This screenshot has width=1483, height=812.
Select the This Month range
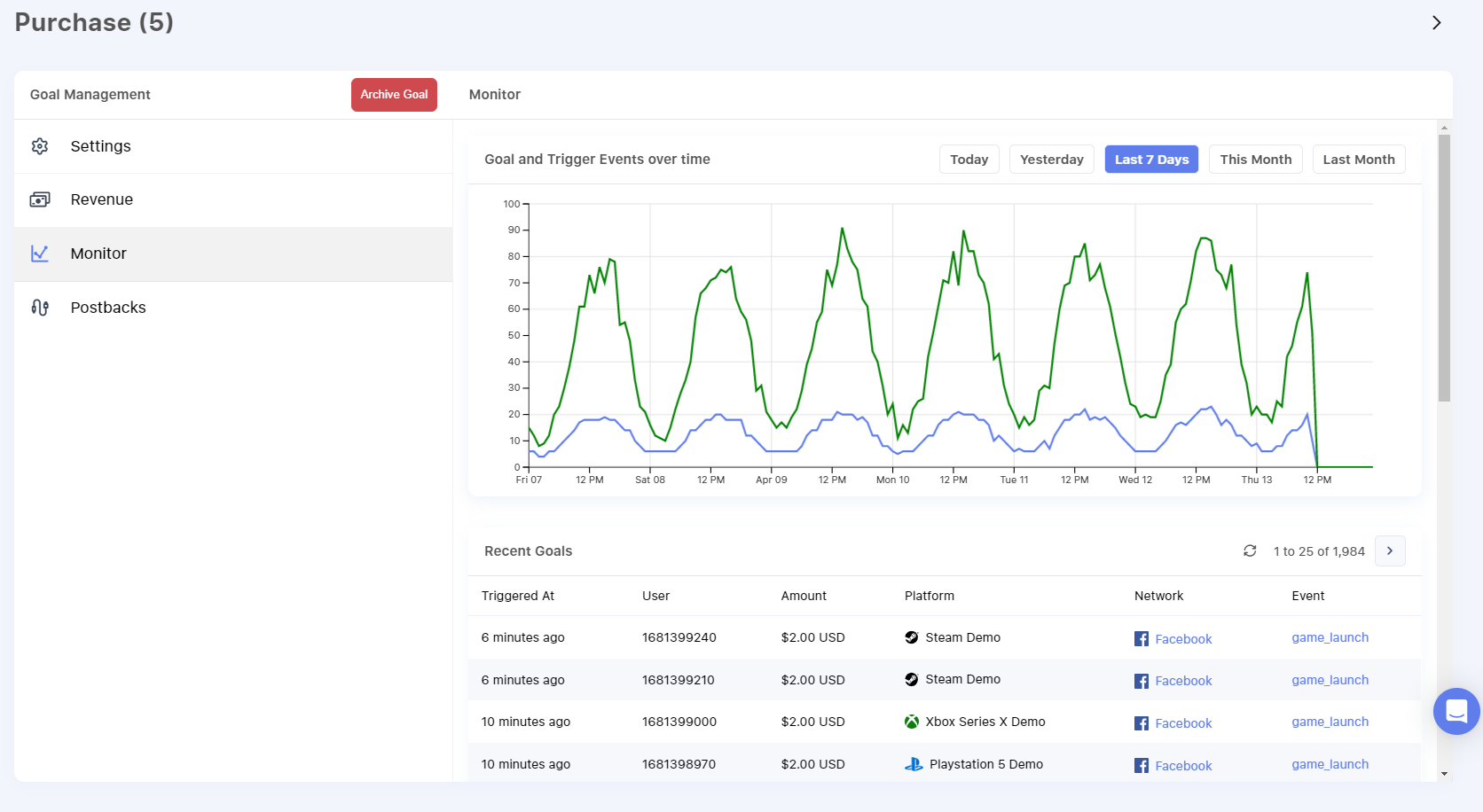[1255, 160]
